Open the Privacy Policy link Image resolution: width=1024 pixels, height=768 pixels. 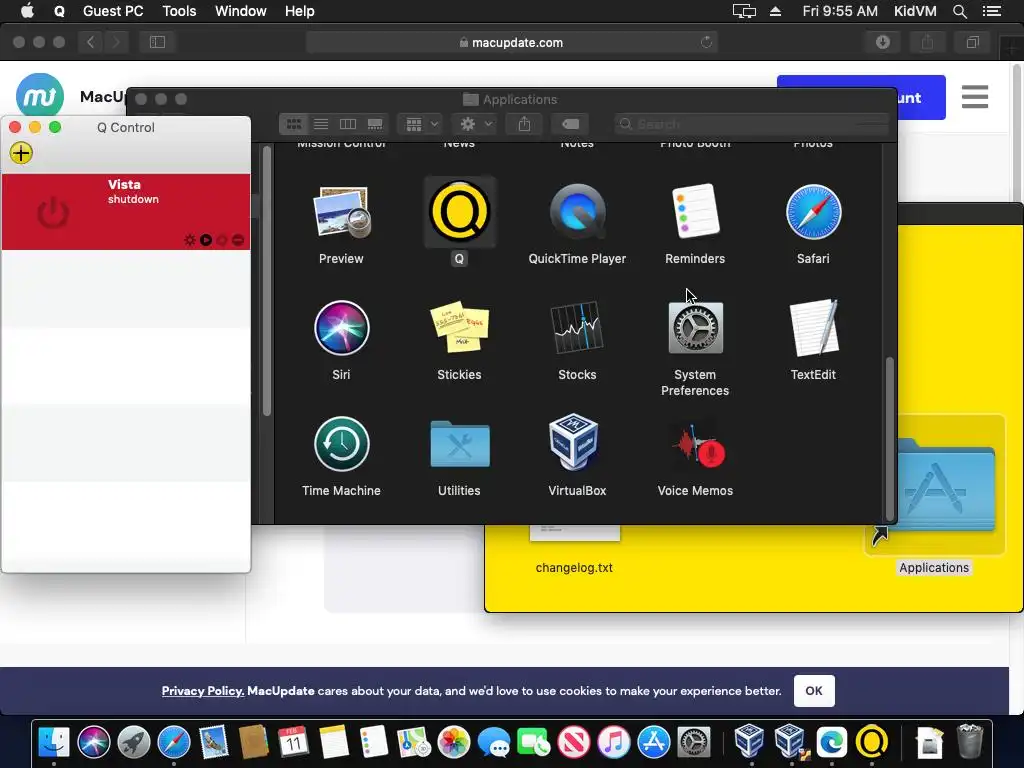coord(202,691)
